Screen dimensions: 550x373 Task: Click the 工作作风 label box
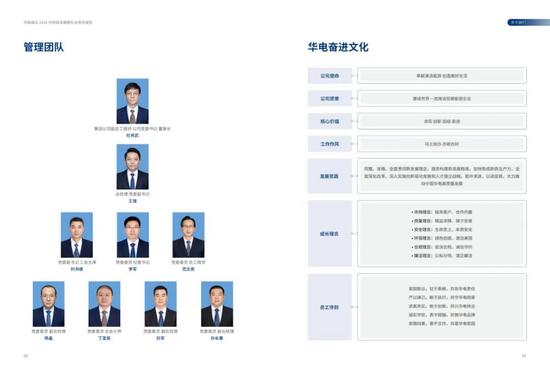330,144
